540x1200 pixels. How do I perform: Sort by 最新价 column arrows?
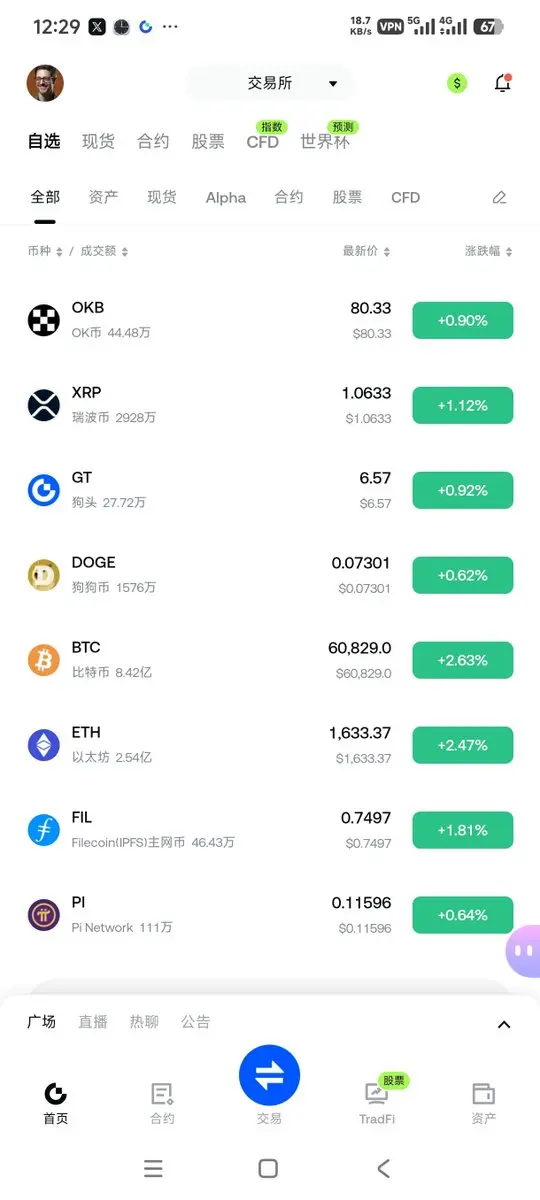pyautogui.click(x=387, y=252)
